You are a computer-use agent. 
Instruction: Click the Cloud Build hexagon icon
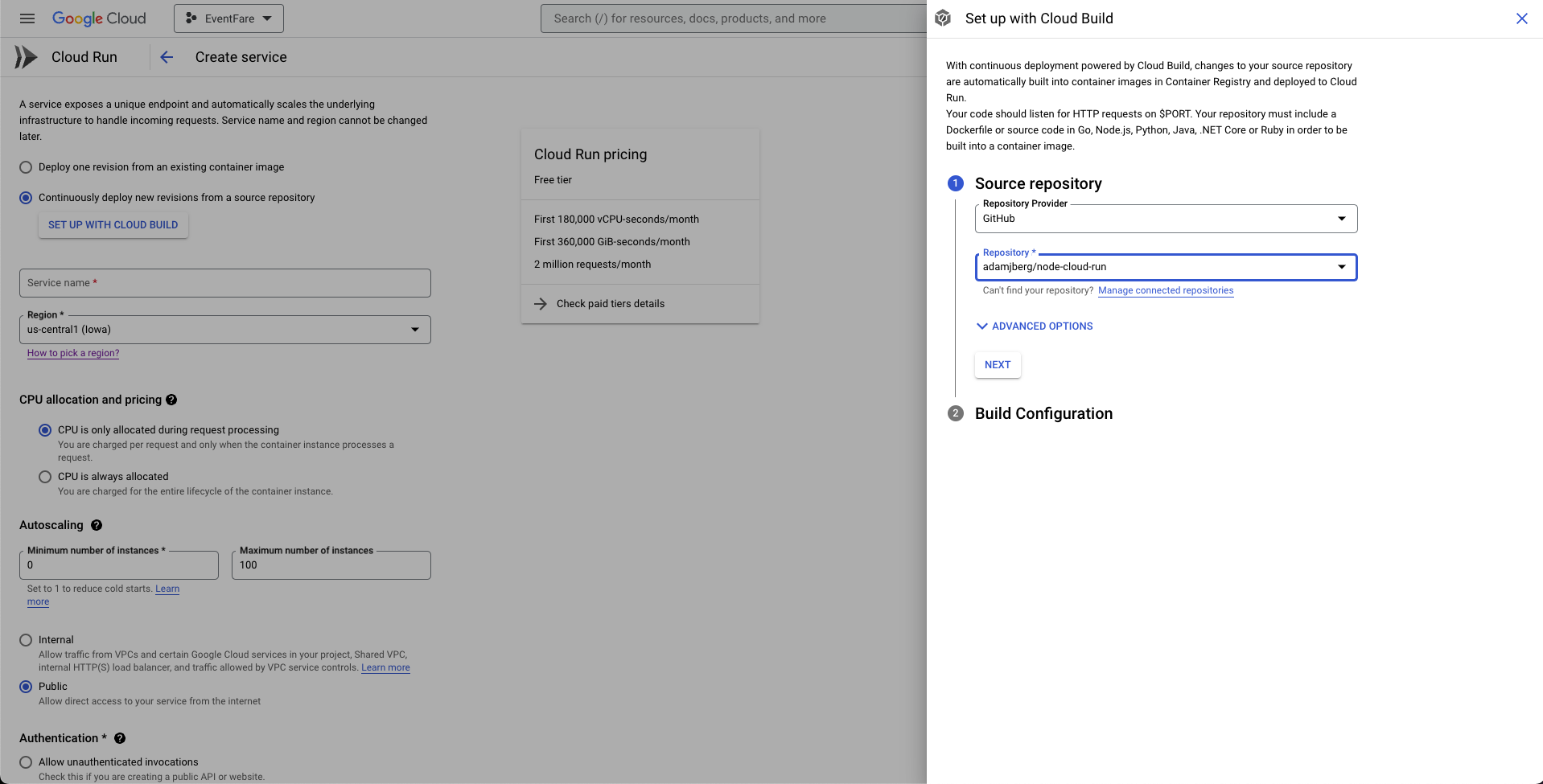pyautogui.click(x=944, y=18)
